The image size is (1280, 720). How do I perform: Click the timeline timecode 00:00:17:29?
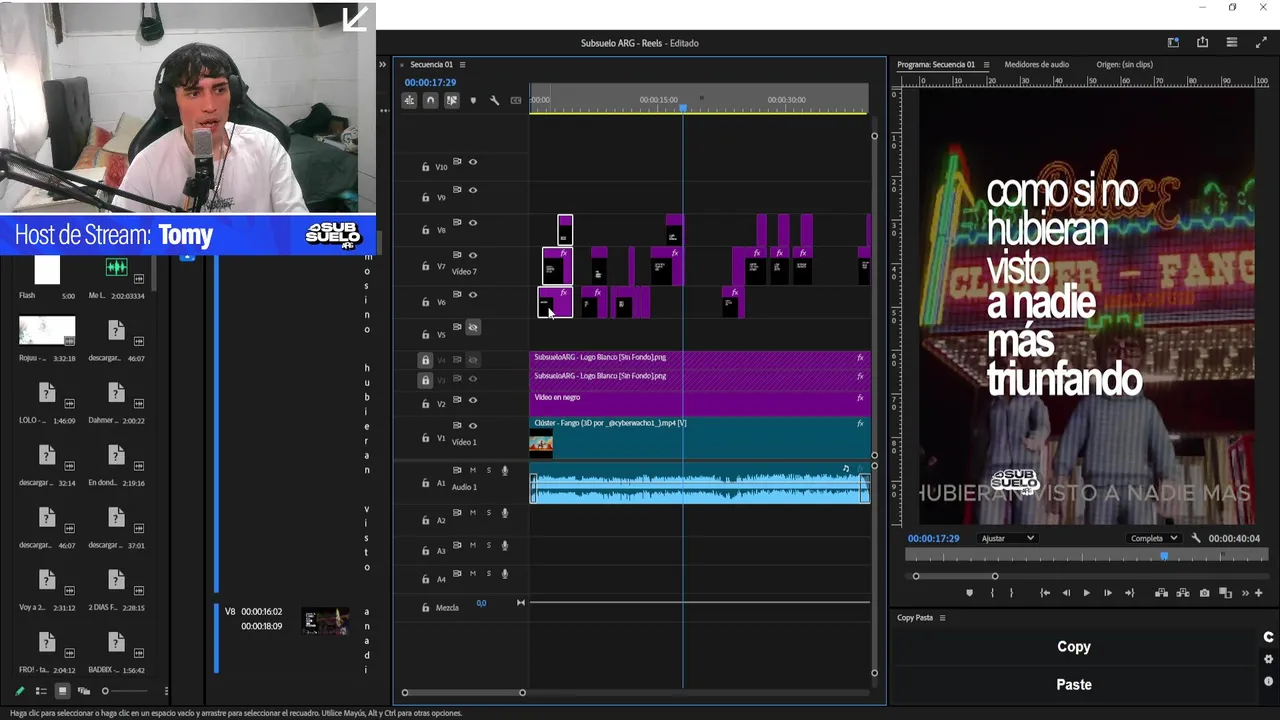click(x=430, y=82)
